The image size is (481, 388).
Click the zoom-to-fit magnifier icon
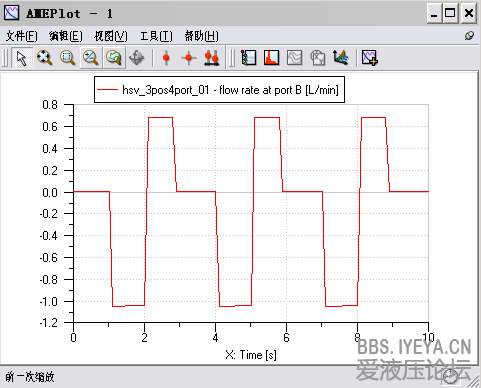[x=45, y=58]
